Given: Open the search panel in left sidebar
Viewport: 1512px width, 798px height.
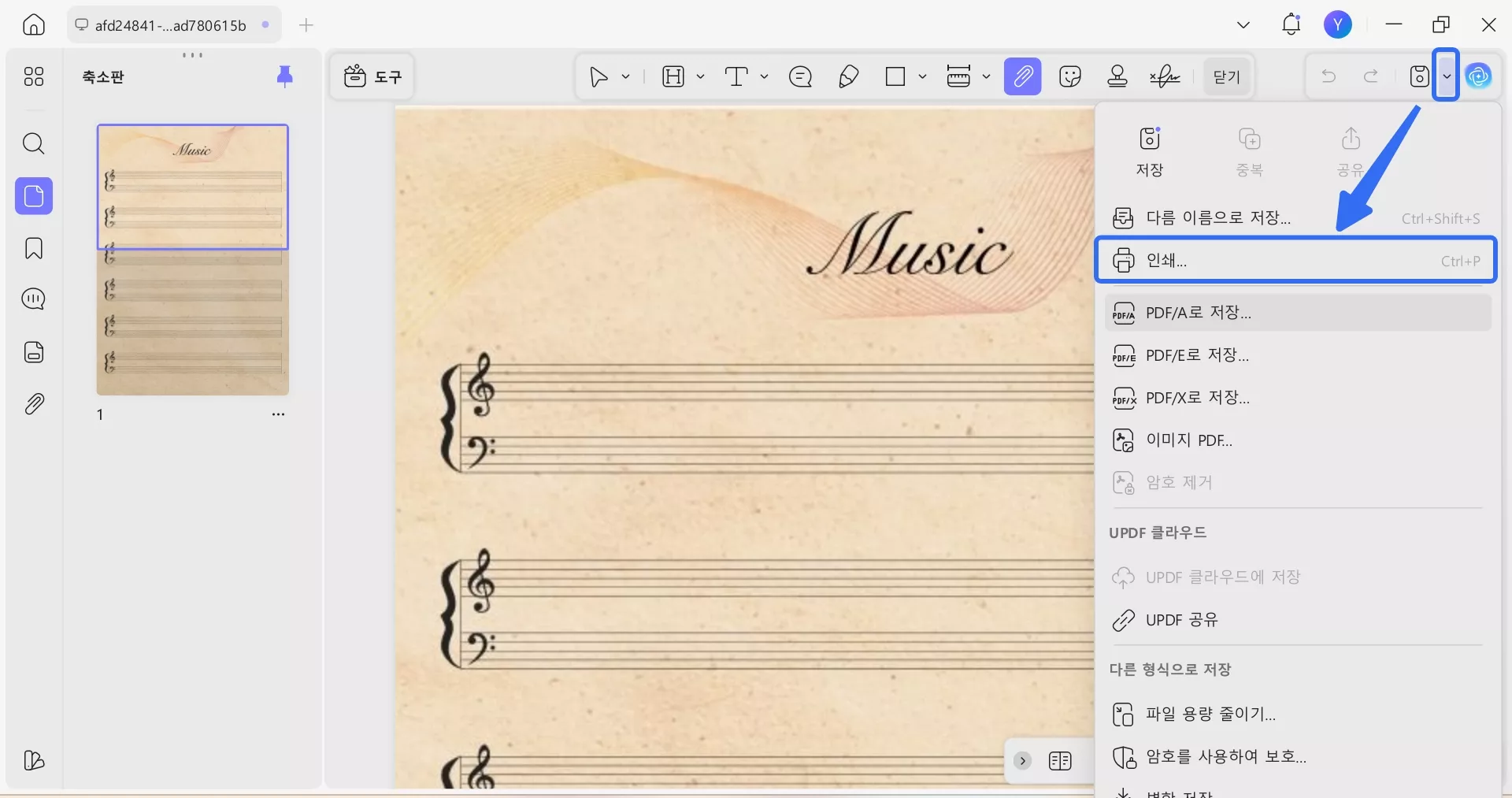Looking at the screenshot, I should (33, 143).
